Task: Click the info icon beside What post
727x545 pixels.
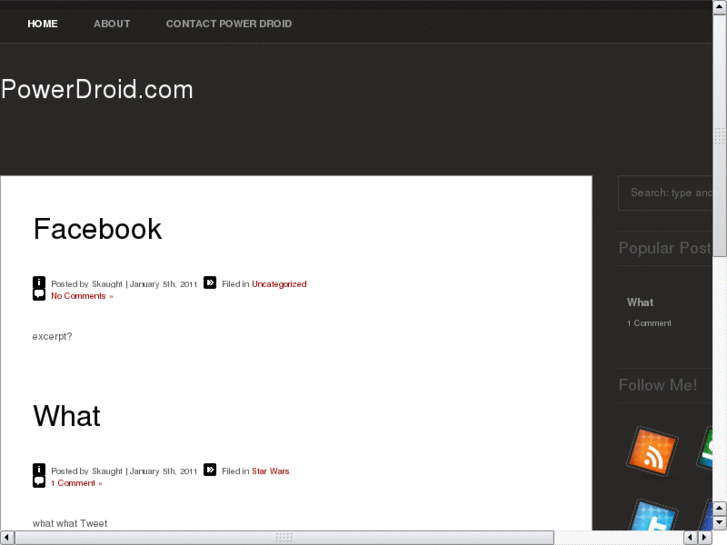Action: (39, 469)
